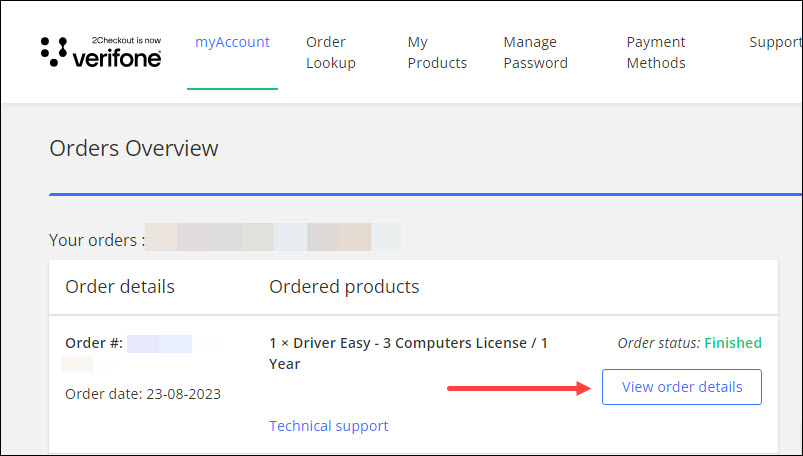
Task: Click the Verifone dots logo icon
Action: [x=54, y=52]
